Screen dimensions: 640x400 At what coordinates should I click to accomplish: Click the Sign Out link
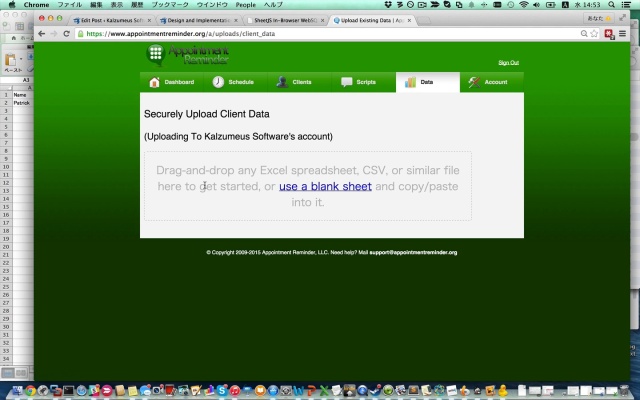point(508,62)
